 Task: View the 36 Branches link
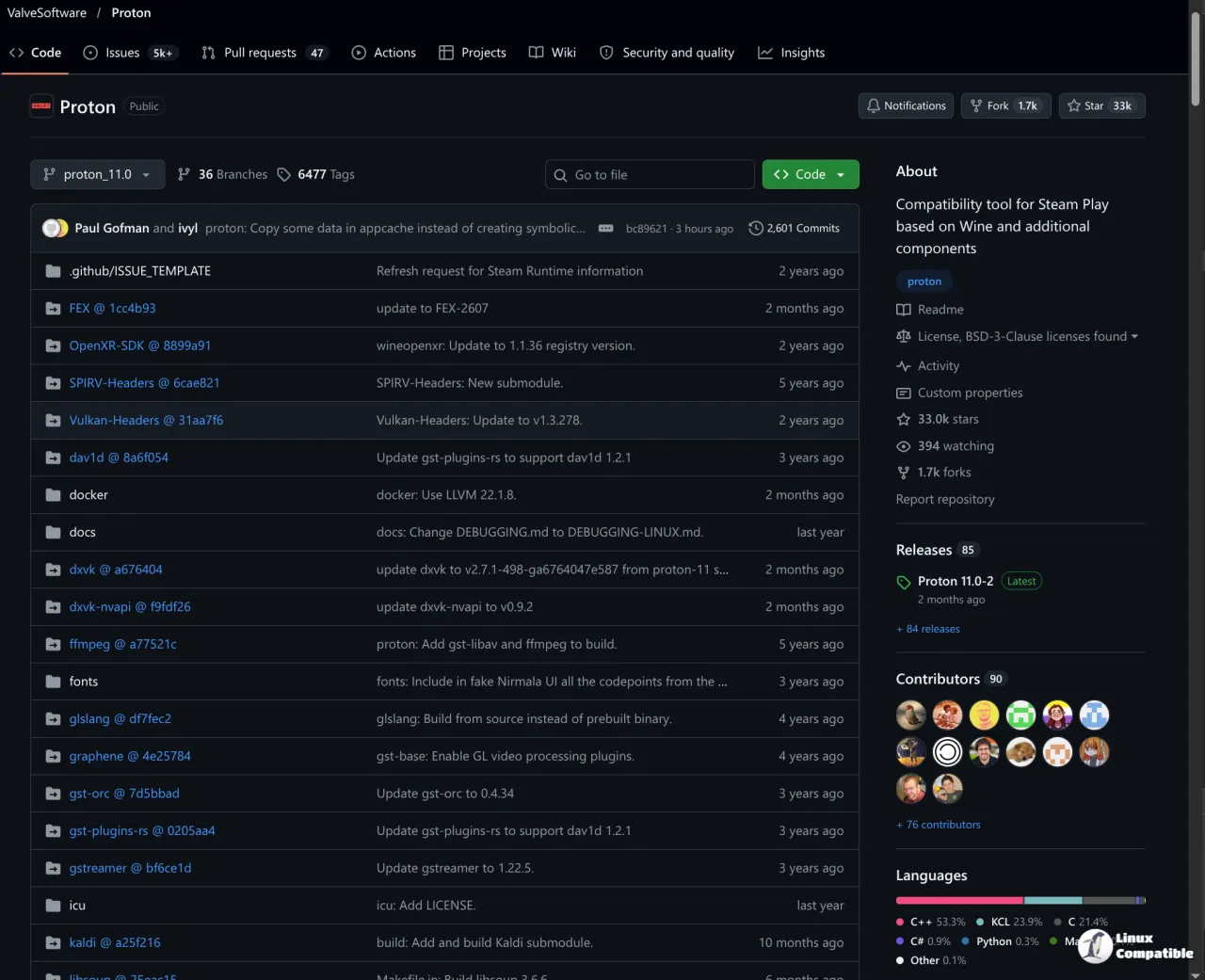222,174
